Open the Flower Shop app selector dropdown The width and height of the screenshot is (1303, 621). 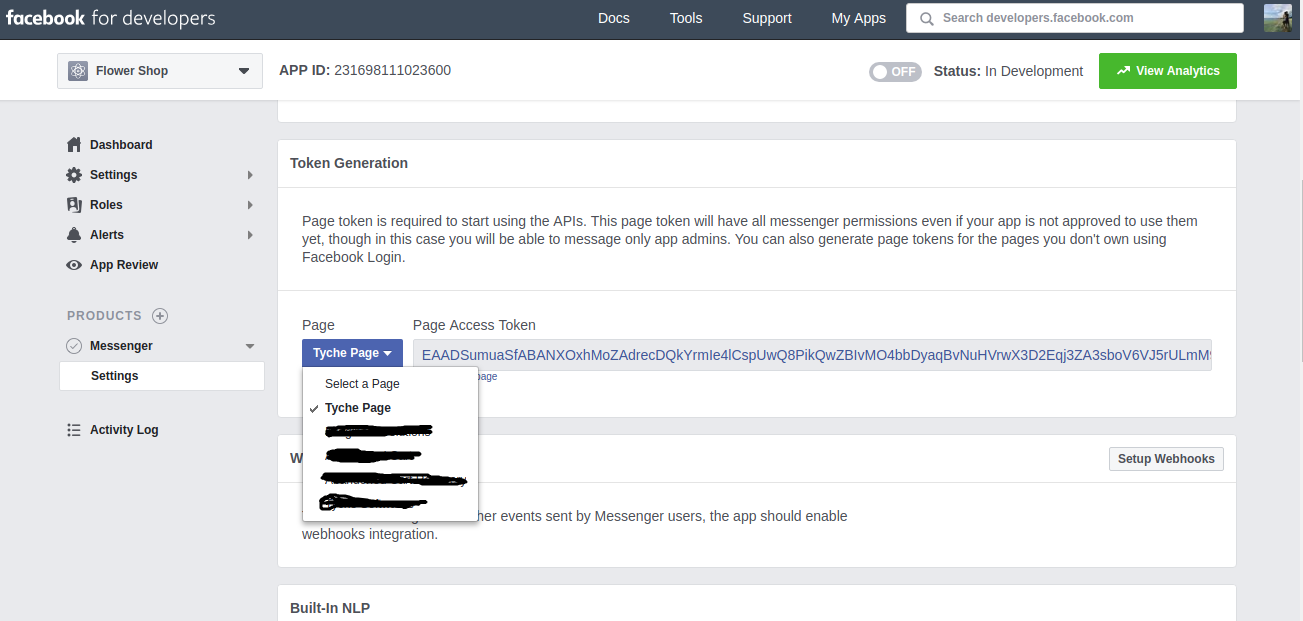pos(160,71)
